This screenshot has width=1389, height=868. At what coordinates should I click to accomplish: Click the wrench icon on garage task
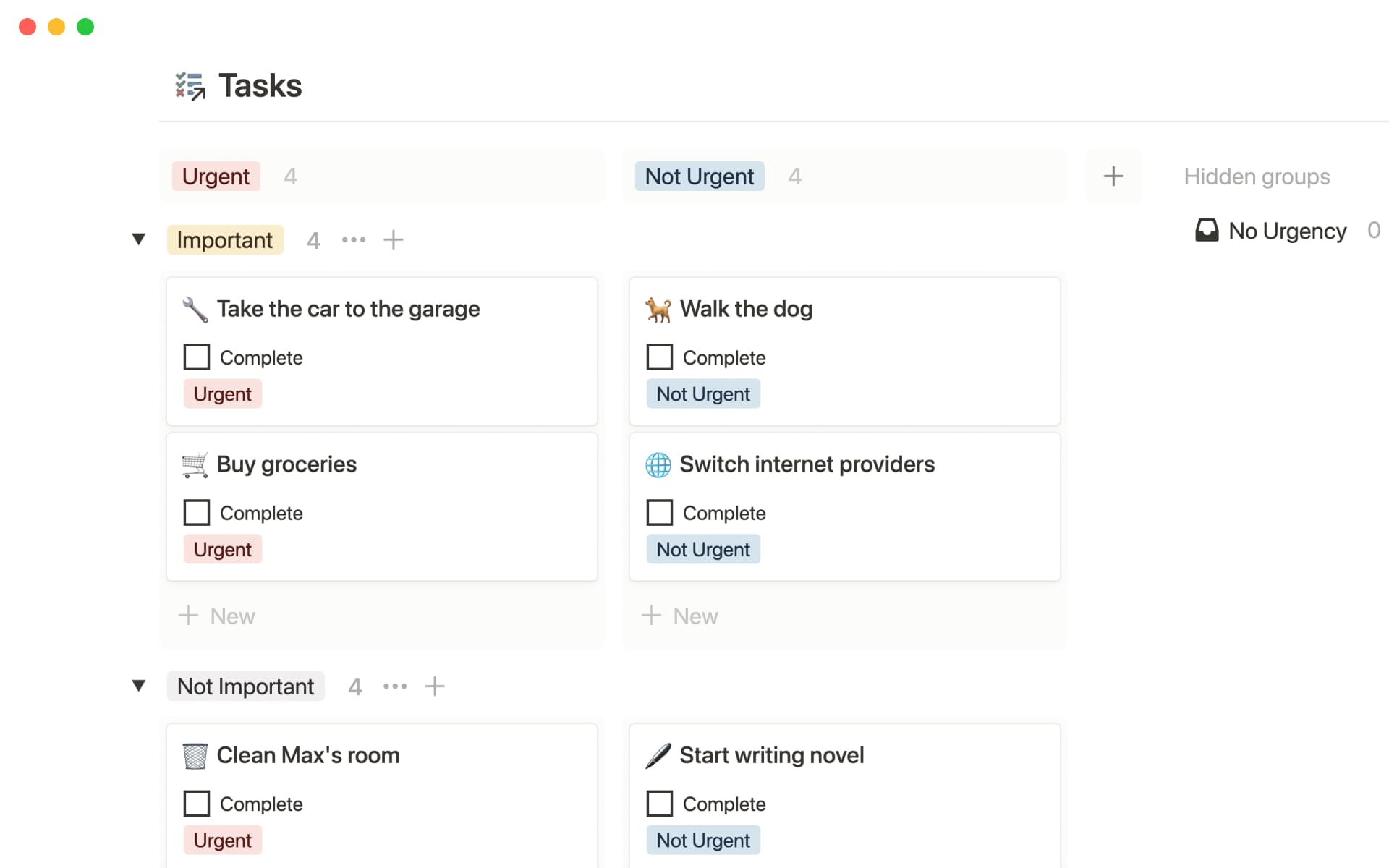click(195, 310)
